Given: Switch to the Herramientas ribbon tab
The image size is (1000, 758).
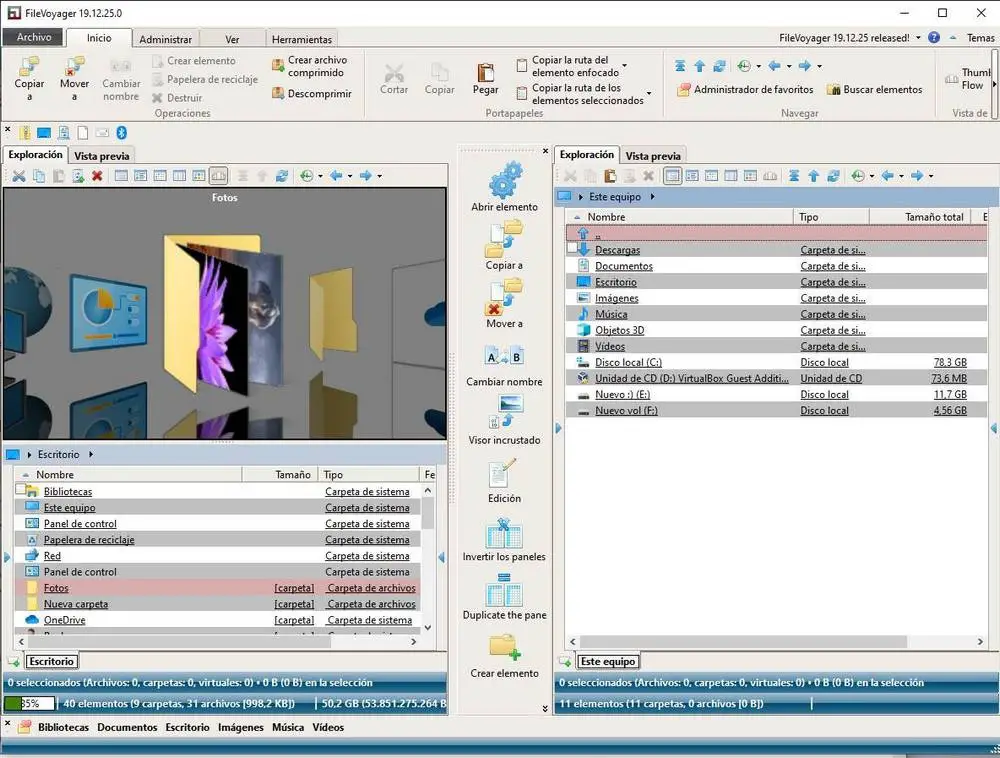Looking at the screenshot, I should pyautogui.click(x=302, y=39).
